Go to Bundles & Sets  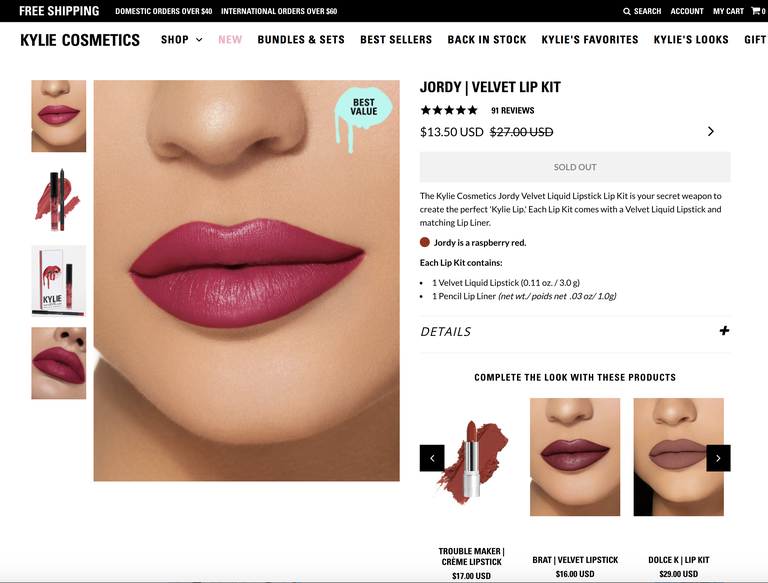[x=301, y=40]
